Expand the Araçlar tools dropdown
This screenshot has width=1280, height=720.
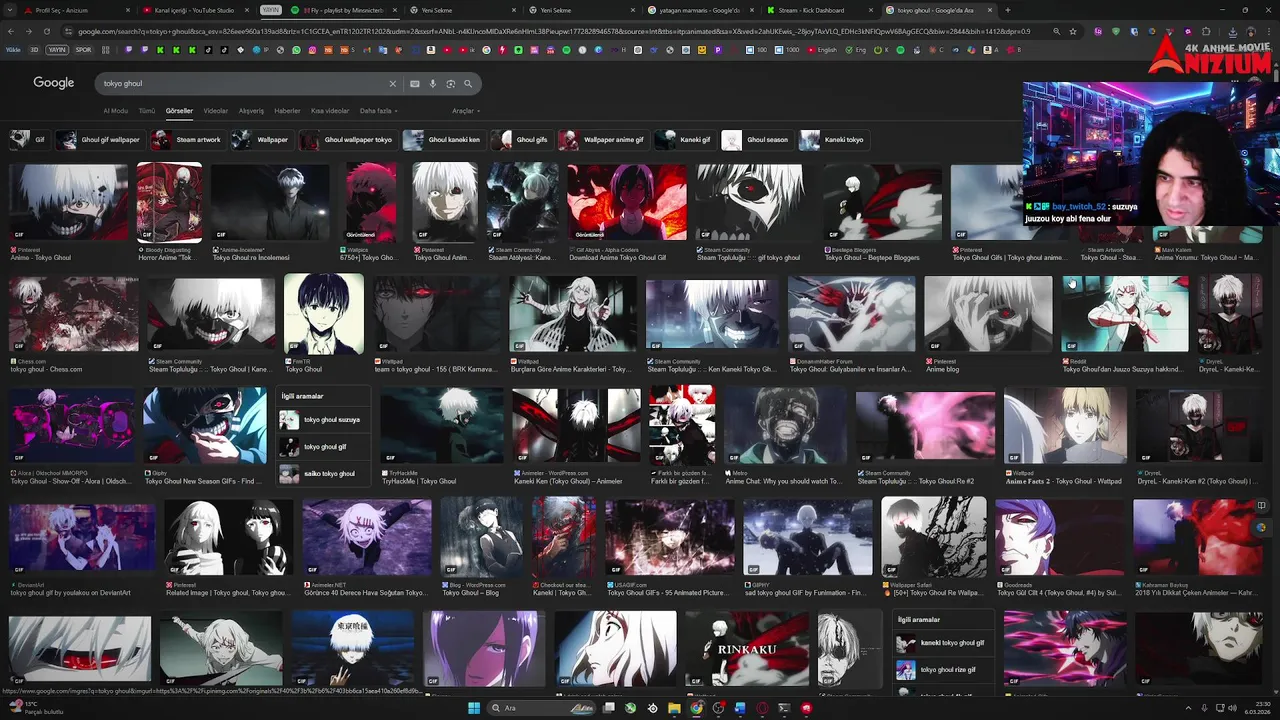click(x=466, y=111)
